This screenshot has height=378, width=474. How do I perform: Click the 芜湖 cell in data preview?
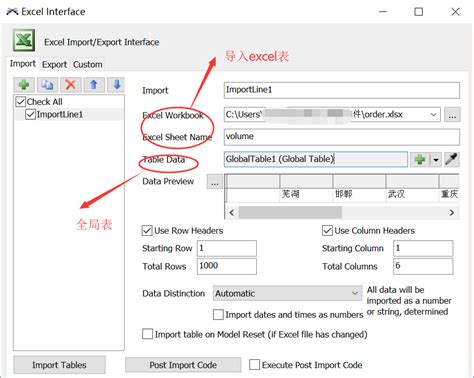tap(306, 194)
